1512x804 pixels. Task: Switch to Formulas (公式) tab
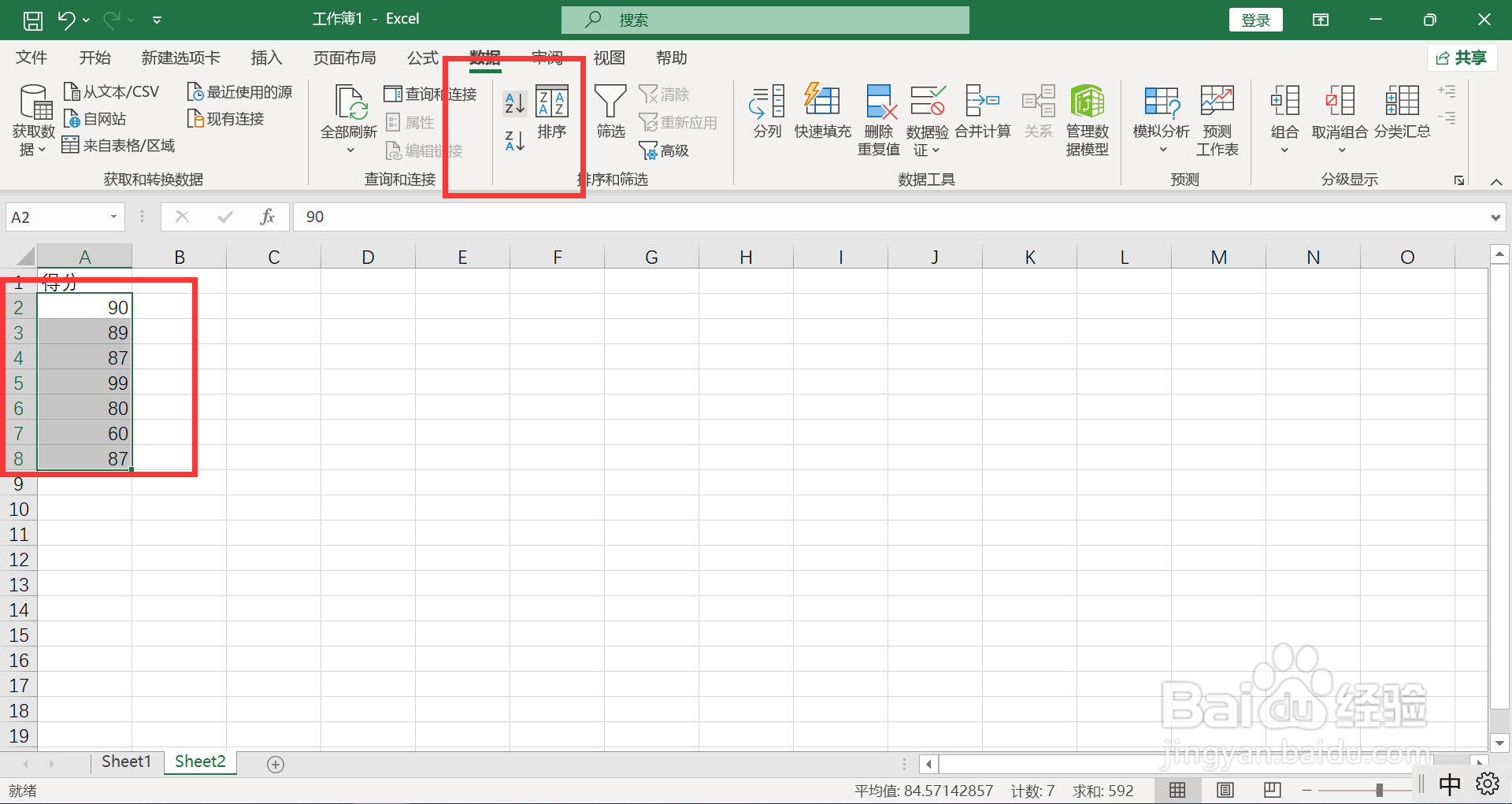coord(423,57)
